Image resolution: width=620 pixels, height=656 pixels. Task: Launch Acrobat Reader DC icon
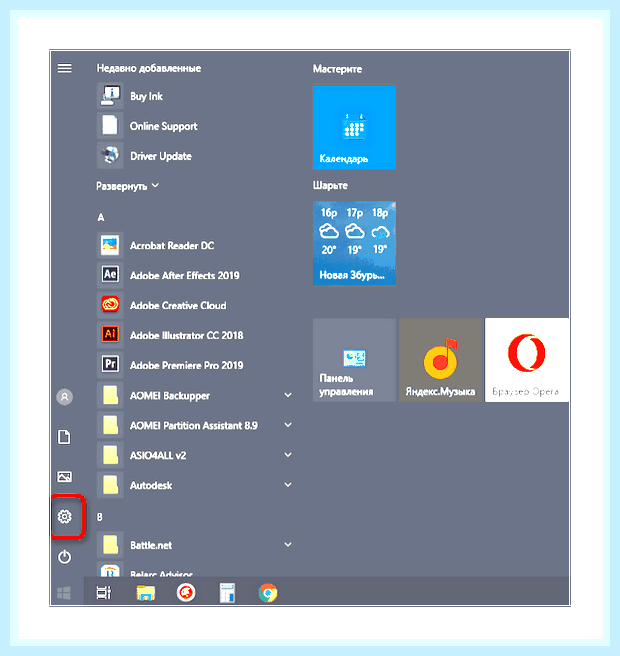[110, 245]
